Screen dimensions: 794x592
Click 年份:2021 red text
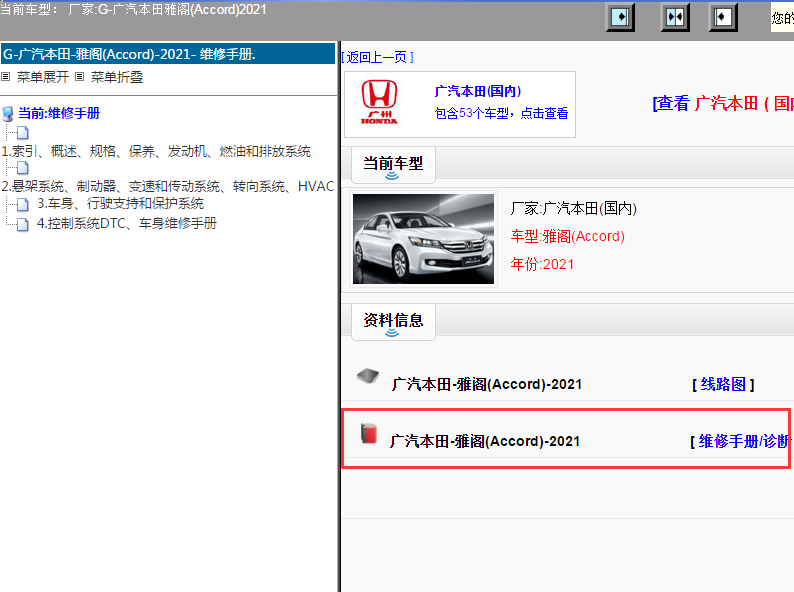click(542, 264)
